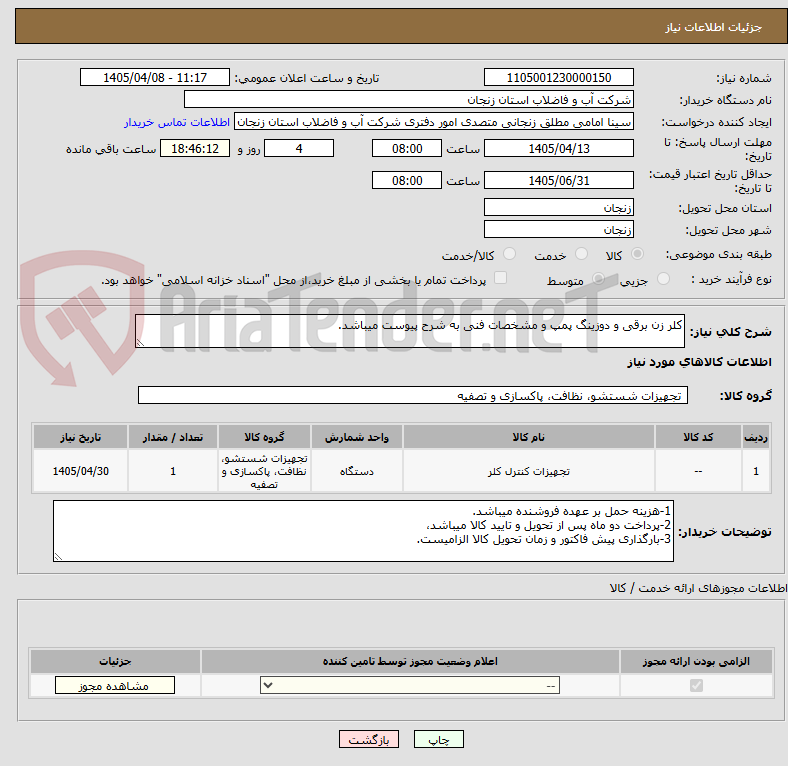Click the need number field 1105001230000150

(x=558, y=78)
